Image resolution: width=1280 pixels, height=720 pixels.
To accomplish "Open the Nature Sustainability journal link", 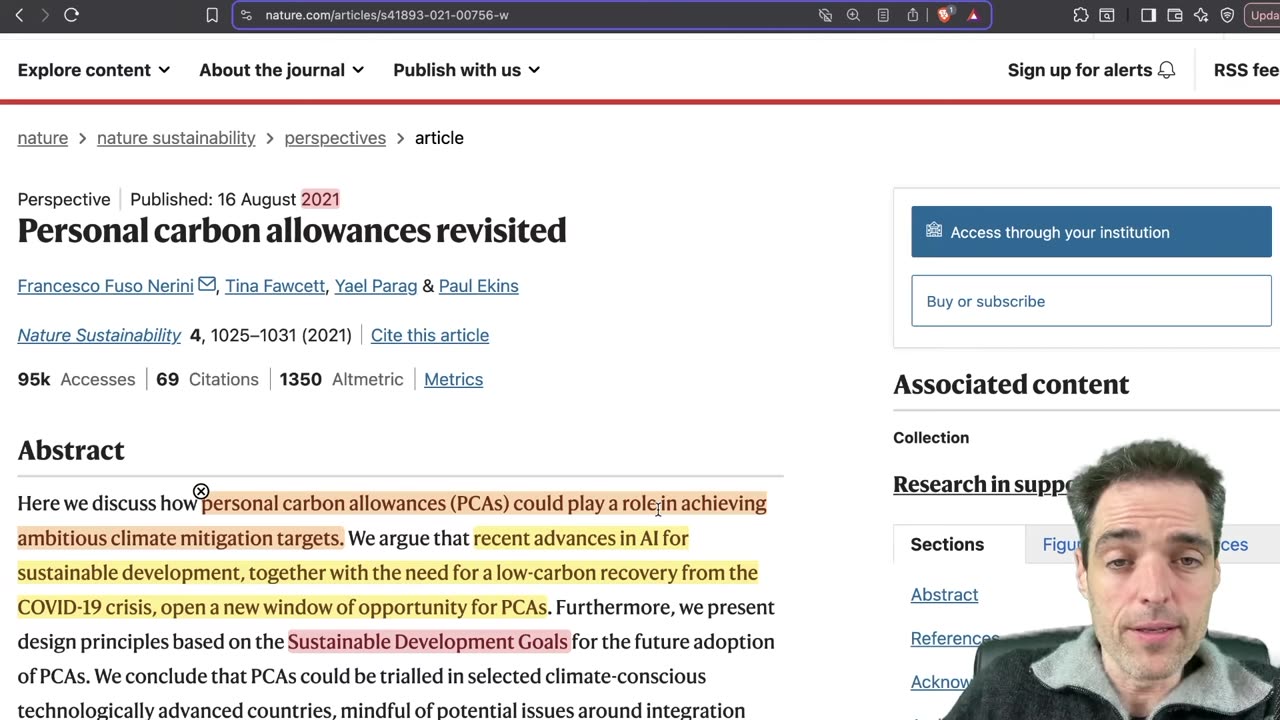I will [x=99, y=335].
